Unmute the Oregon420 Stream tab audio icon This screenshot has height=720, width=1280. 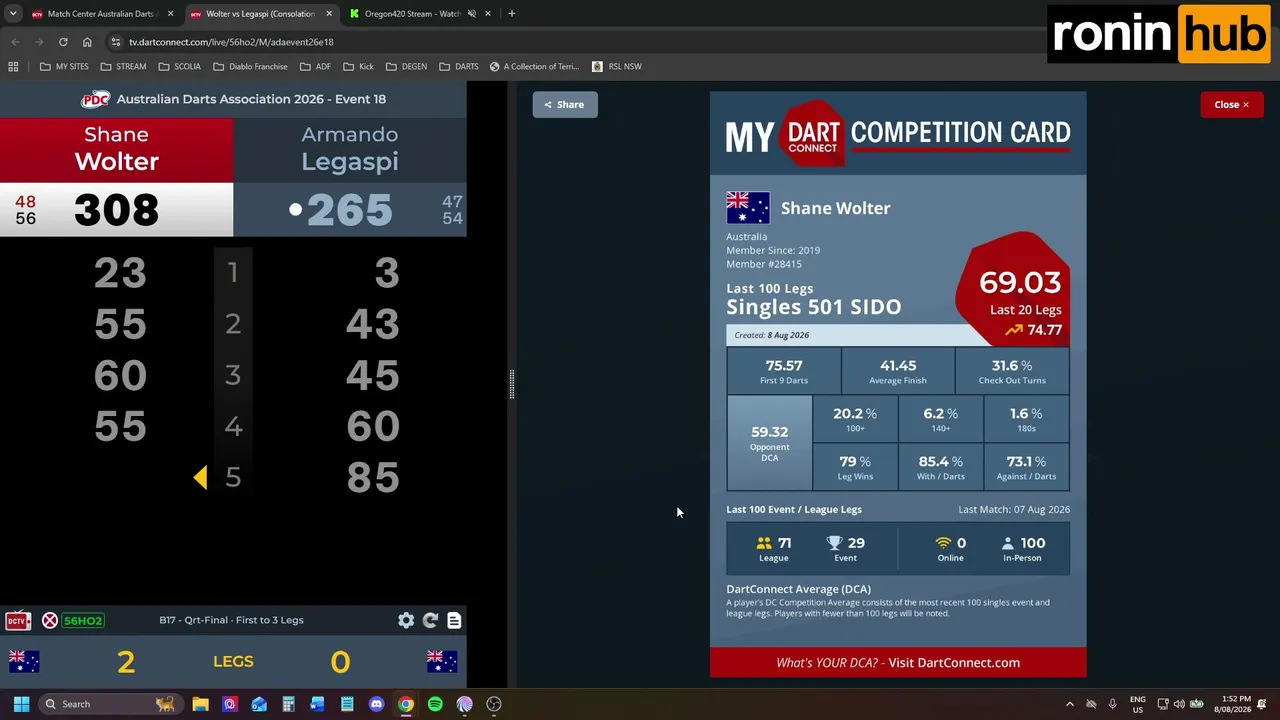tap(472, 14)
